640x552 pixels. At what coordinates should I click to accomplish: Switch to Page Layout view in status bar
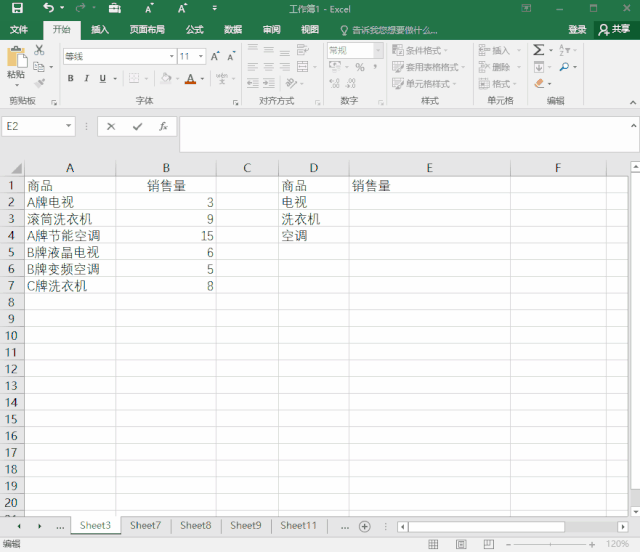point(461,544)
